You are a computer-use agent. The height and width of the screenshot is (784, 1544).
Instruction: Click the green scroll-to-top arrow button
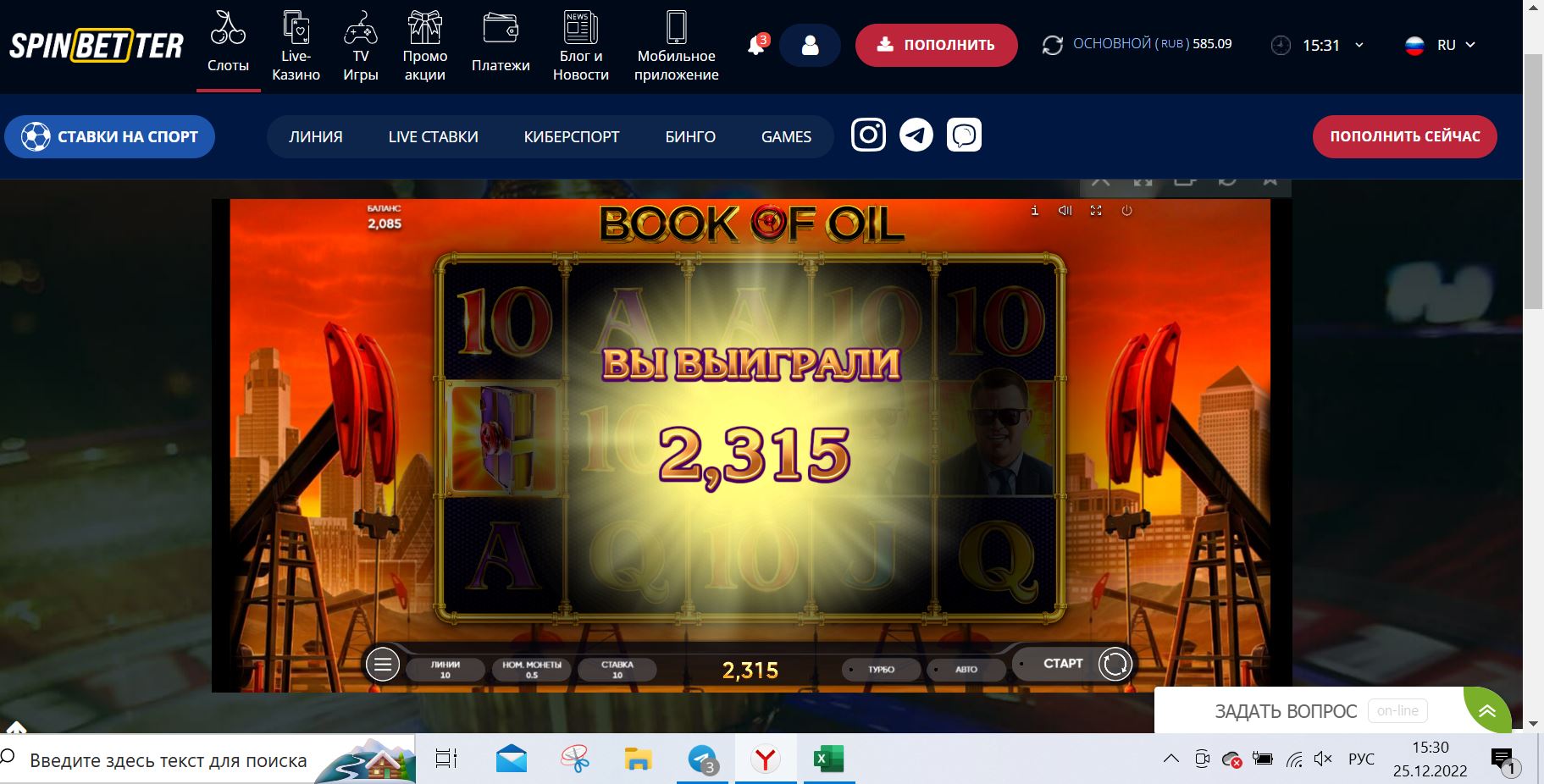[1487, 711]
